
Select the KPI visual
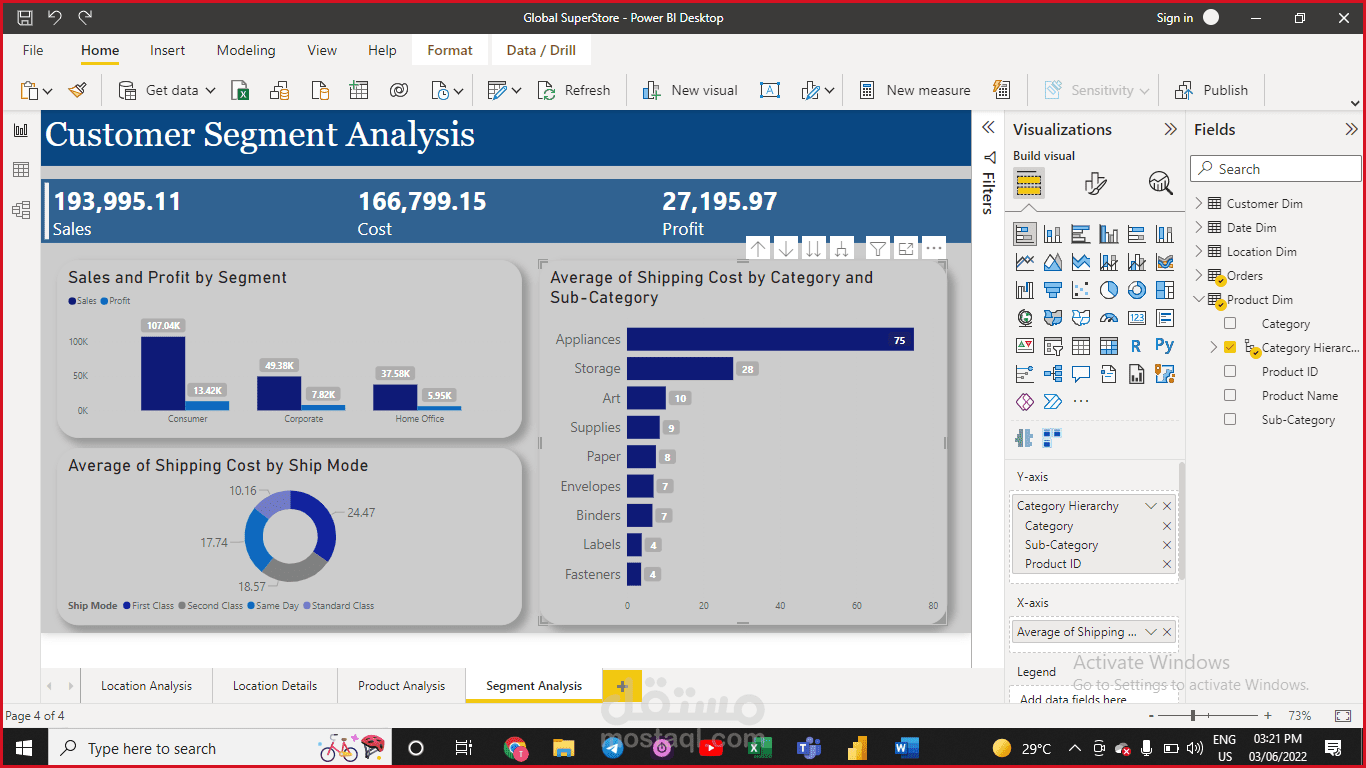point(1025,346)
